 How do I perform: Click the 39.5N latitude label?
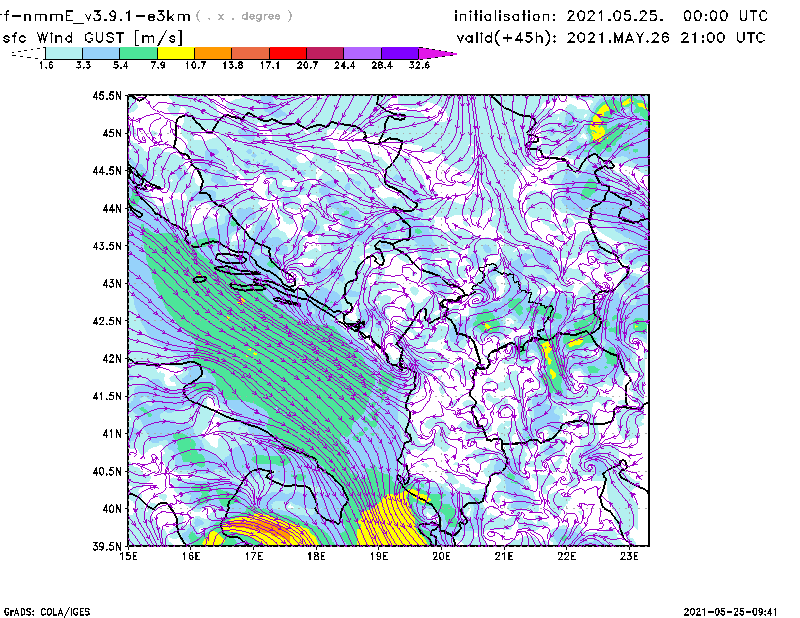pos(107,547)
